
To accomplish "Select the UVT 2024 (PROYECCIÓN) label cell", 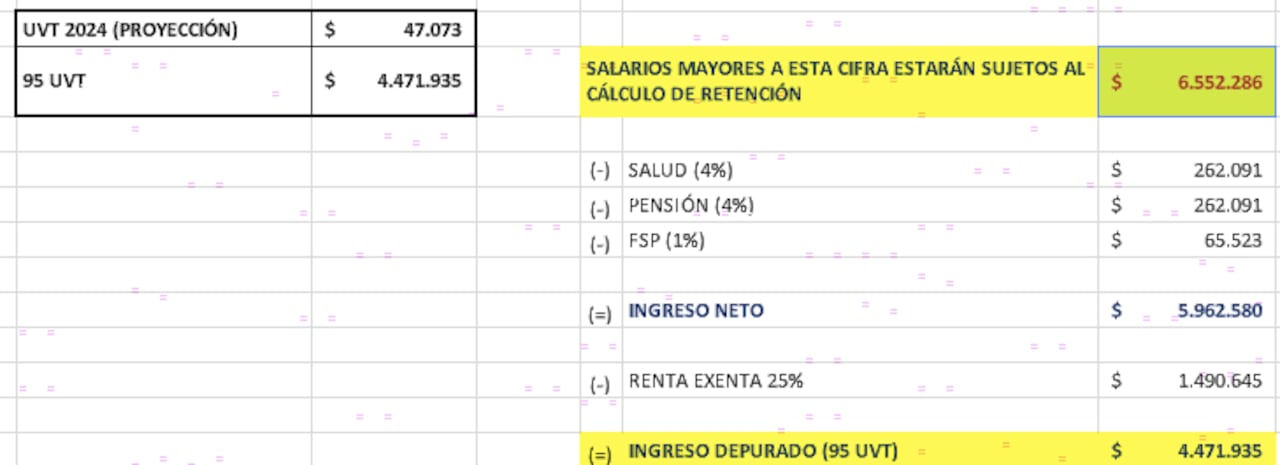I will tap(130, 30).
